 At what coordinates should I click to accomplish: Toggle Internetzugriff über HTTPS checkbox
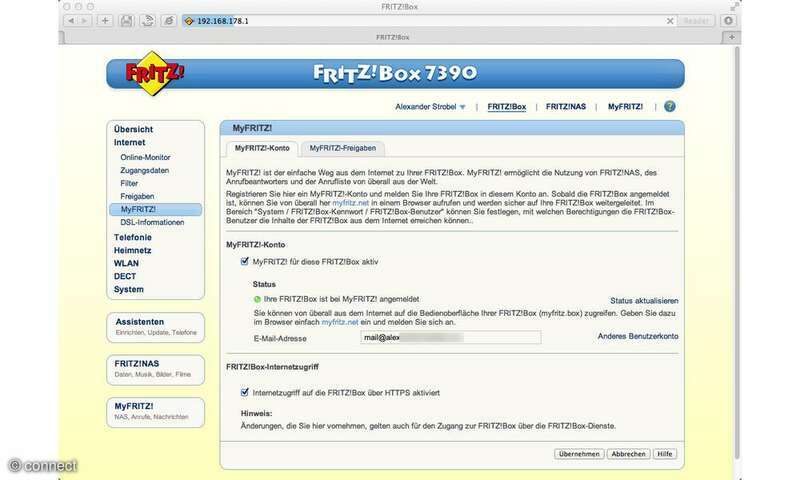245,392
